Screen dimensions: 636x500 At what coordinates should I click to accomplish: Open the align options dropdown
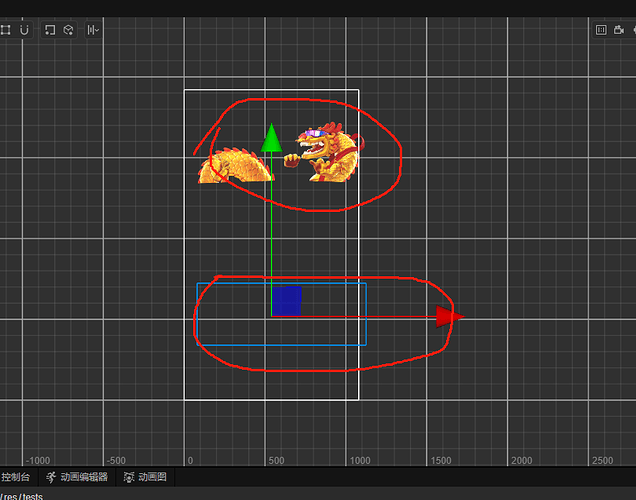coord(93,30)
